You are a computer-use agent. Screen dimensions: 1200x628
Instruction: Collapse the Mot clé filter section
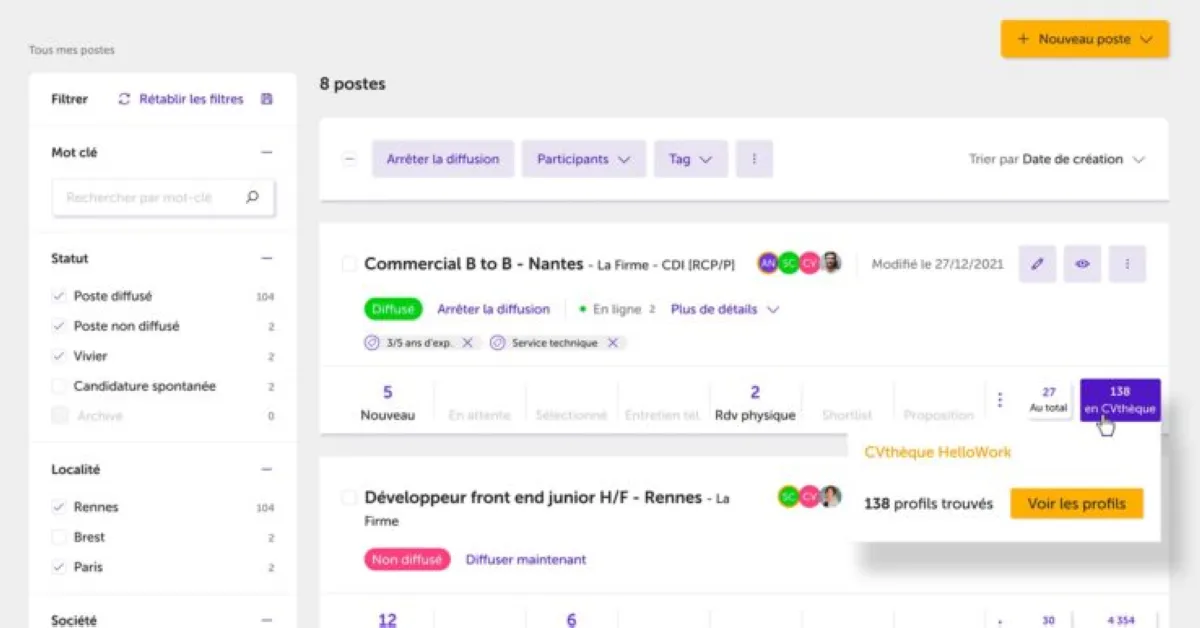[267, 153]
